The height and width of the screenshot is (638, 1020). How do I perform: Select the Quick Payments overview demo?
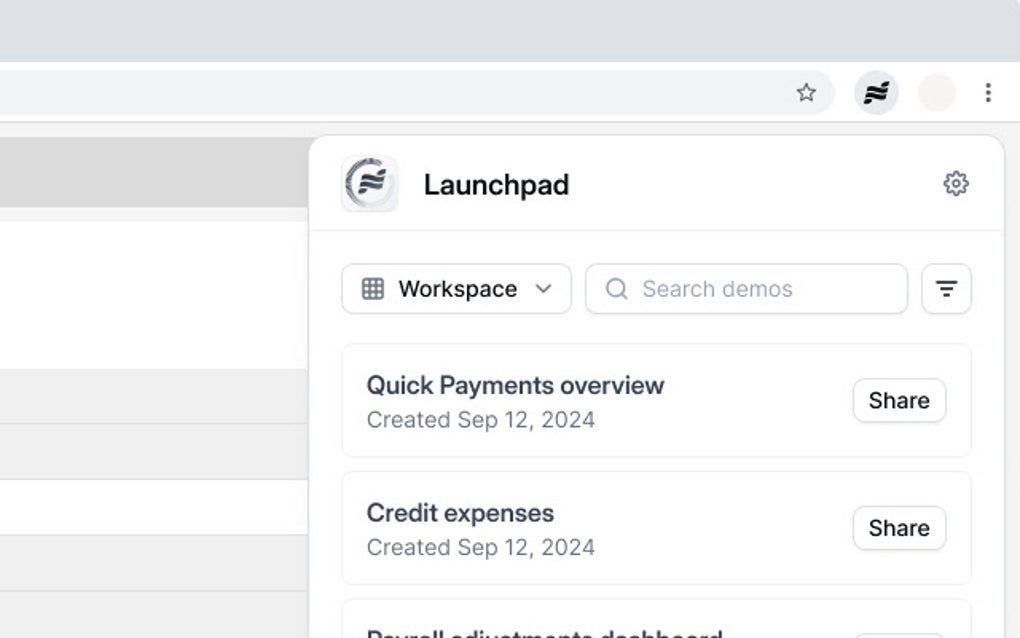click(515, 385)
